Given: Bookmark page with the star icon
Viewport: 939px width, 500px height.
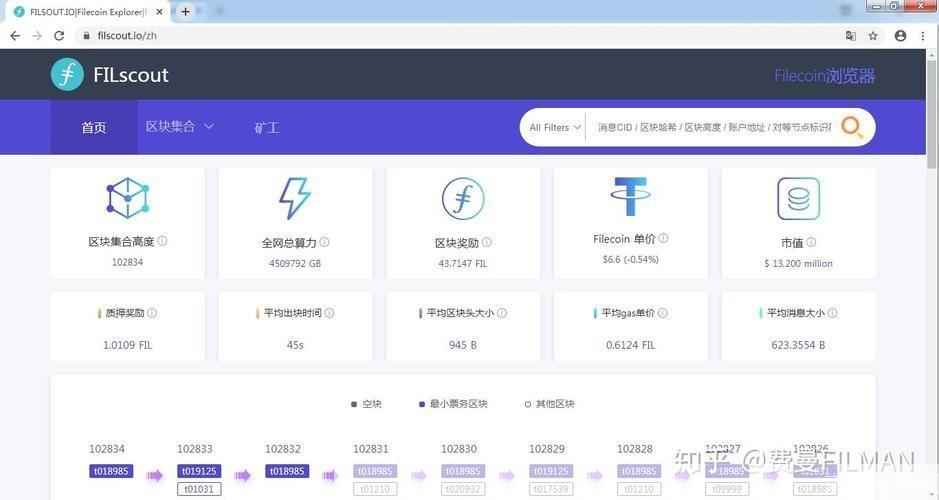Looking at the screenshot, I should click(x=873, y=36).
